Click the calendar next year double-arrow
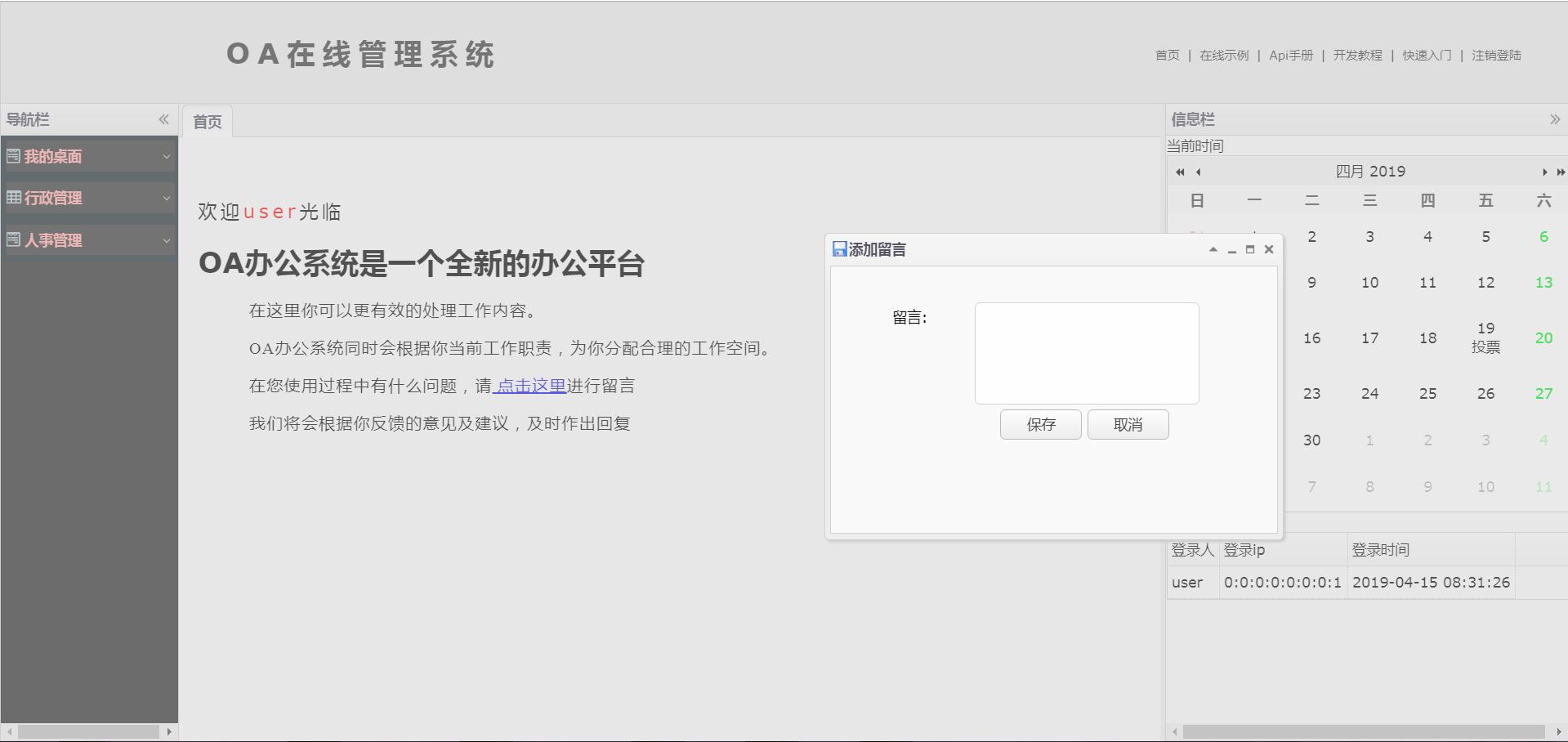1568x742 pixels. (1561, 172)
